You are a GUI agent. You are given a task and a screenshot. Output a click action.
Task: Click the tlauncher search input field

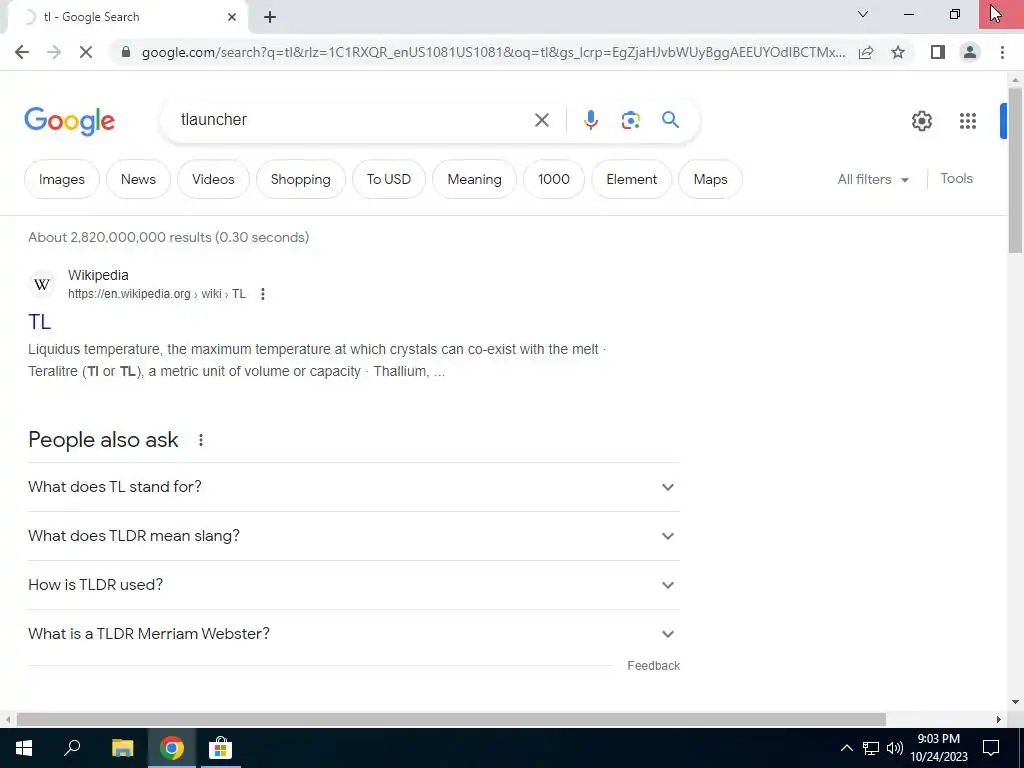[353, 120]
